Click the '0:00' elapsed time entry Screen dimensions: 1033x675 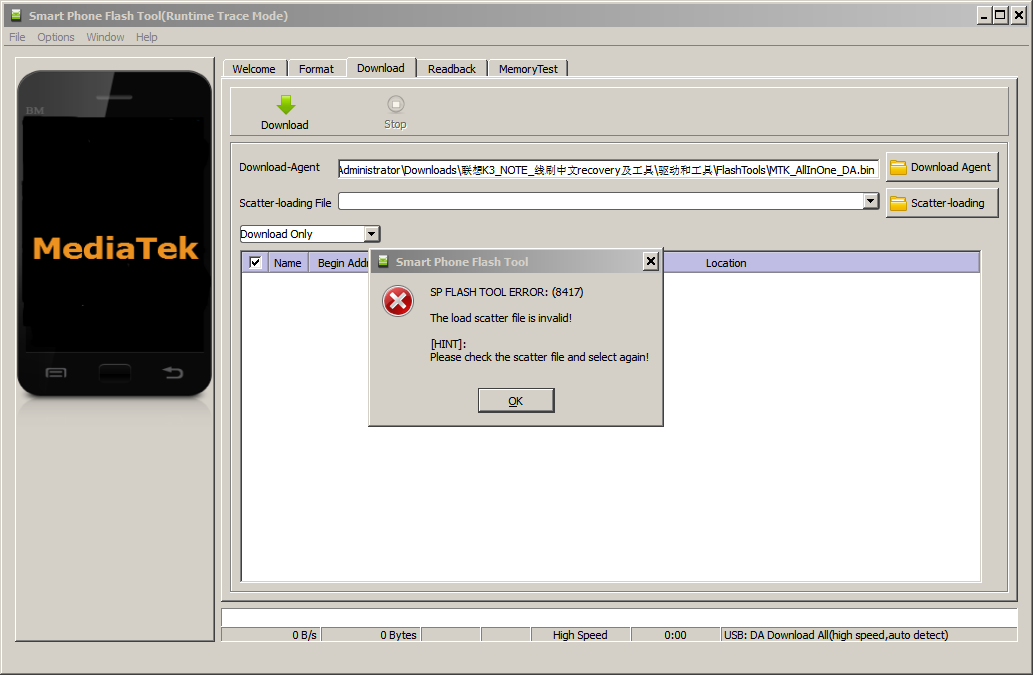(x=675, y=635)
